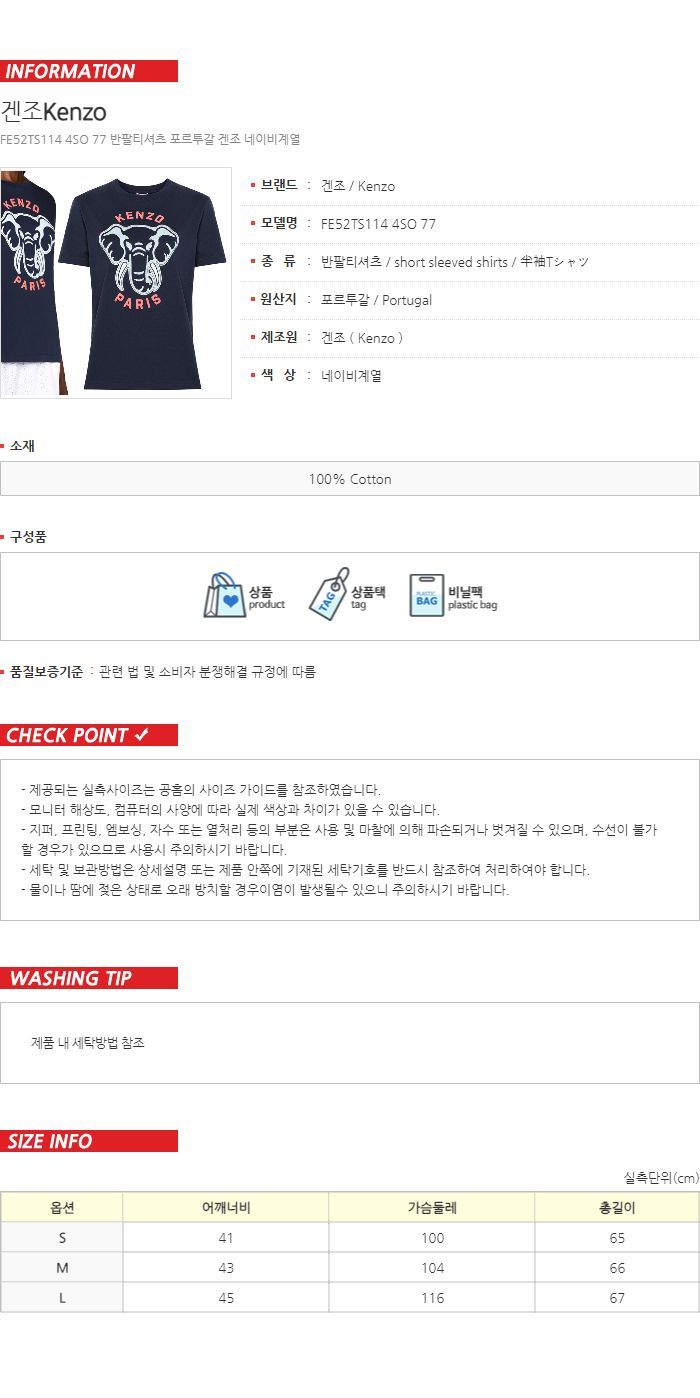This screenshot has height=1398, width=700.
Task: Click the 포르투갈 / Portugal origin value
Action: pos(376,300)
